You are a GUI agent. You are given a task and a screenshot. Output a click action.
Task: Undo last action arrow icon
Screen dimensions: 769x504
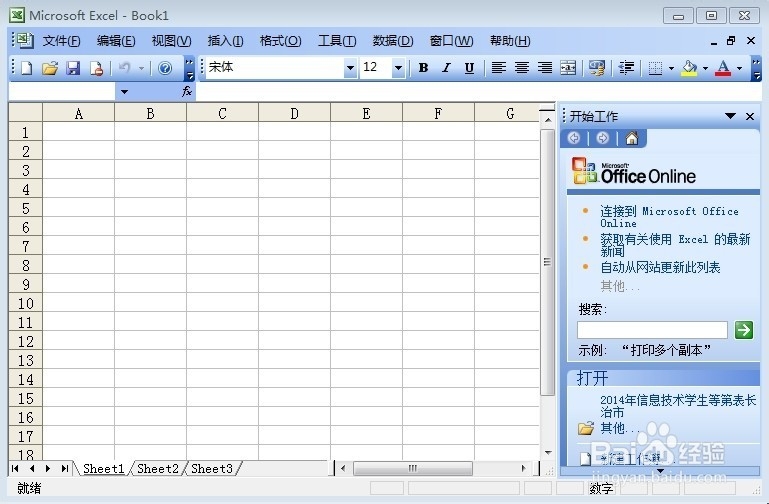pos(125,68)
